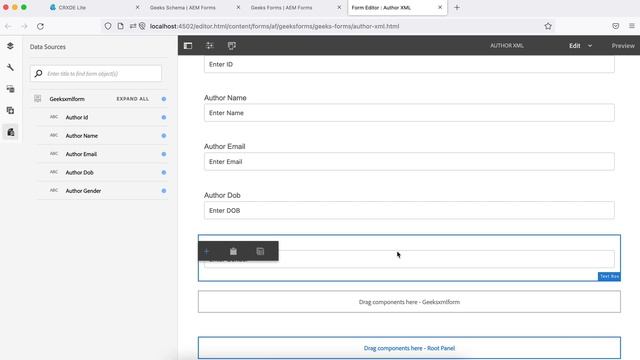Click the Enter DOB text field
This screenshot has height=360, width=640.
pyautogui.click(x=409, y=210)
